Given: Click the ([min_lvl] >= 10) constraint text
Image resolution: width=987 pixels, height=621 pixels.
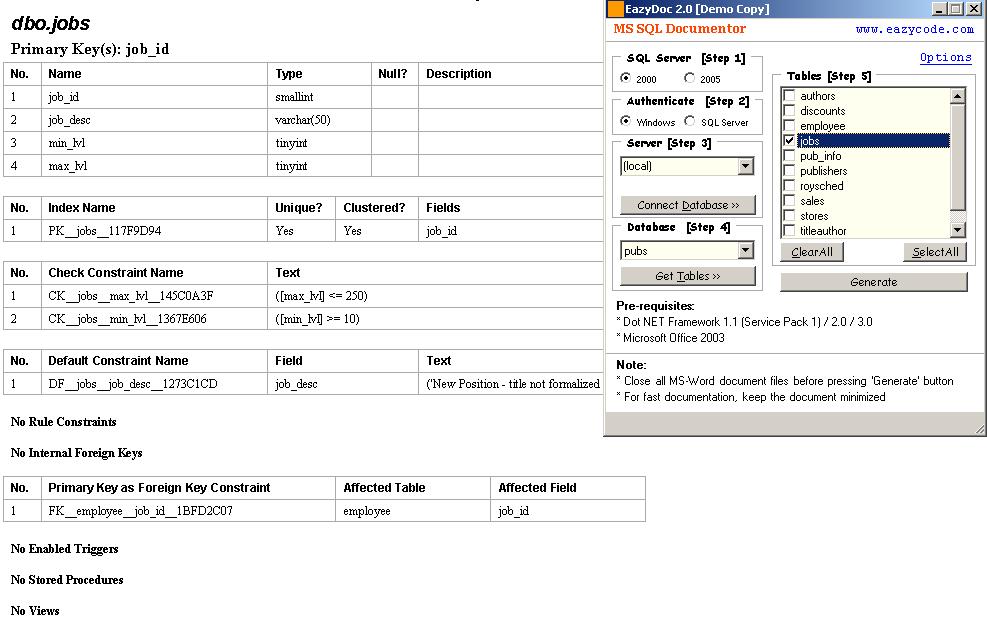Looking at the screenshot, I should (x=317, y=319).
